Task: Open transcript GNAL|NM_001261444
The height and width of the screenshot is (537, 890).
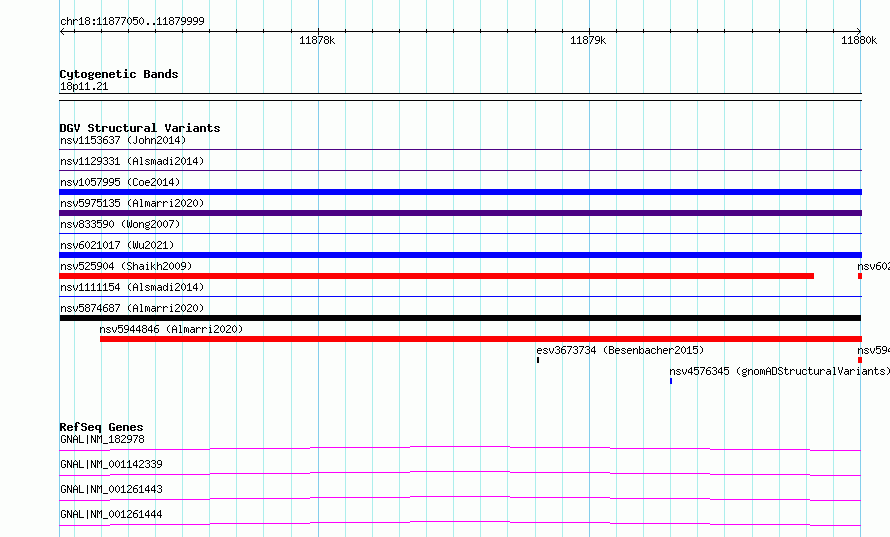Action: (x=111, y=514)
